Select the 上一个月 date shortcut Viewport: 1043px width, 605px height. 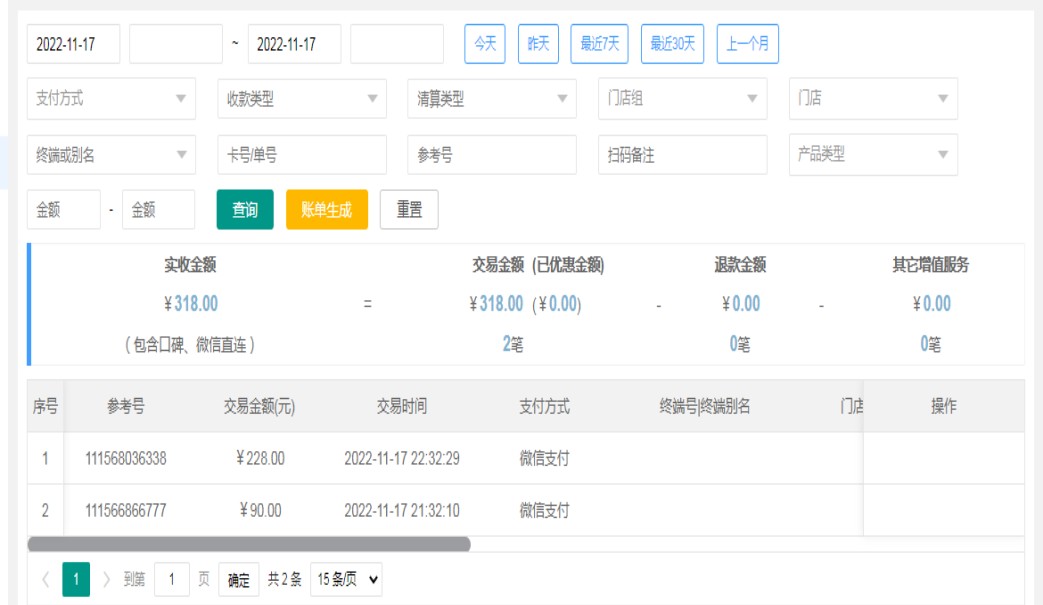tap(747, 44)
